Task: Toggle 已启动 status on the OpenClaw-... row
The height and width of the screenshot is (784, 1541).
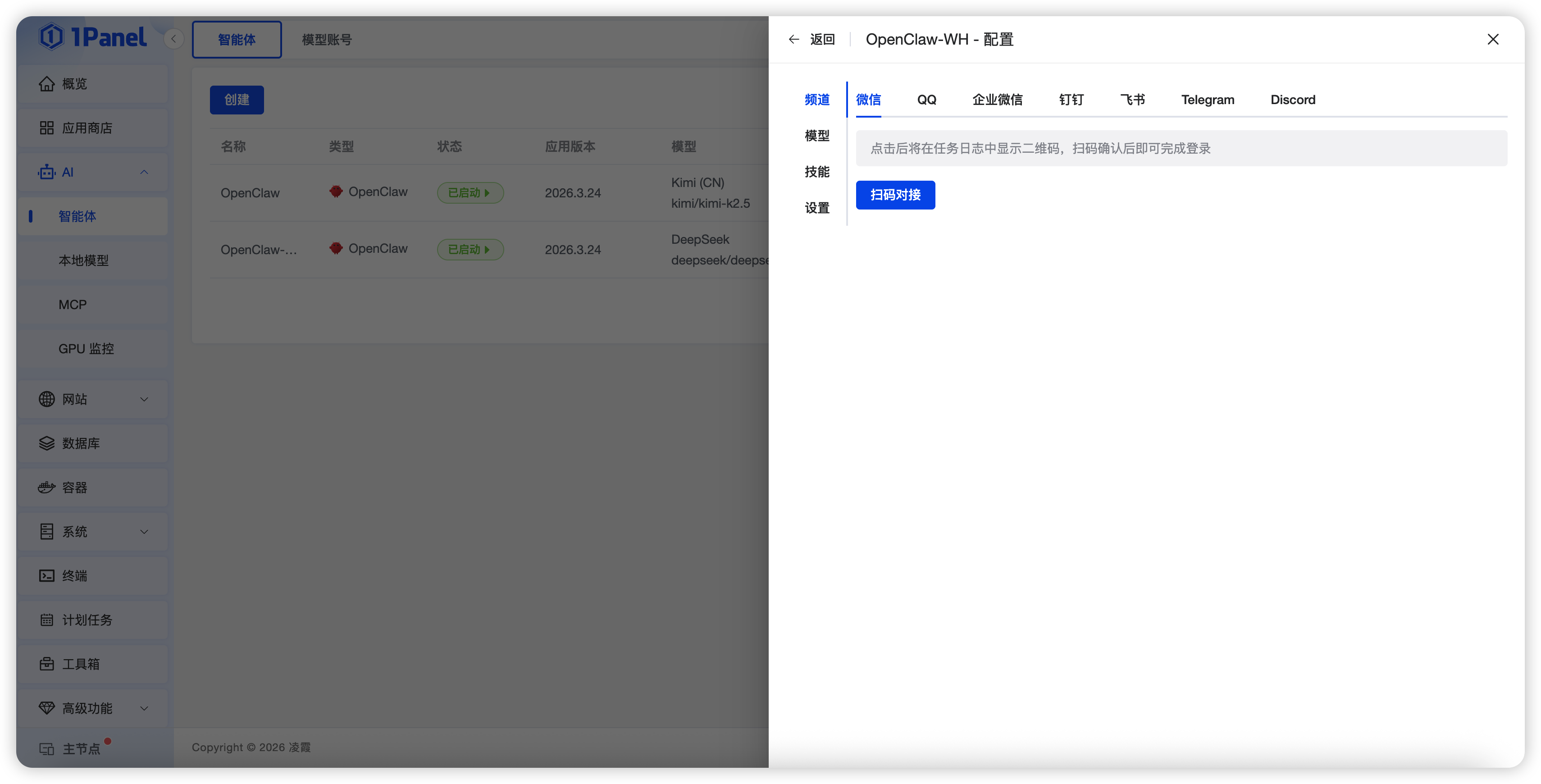Action: pyautogui.click(x=470, y=249)
